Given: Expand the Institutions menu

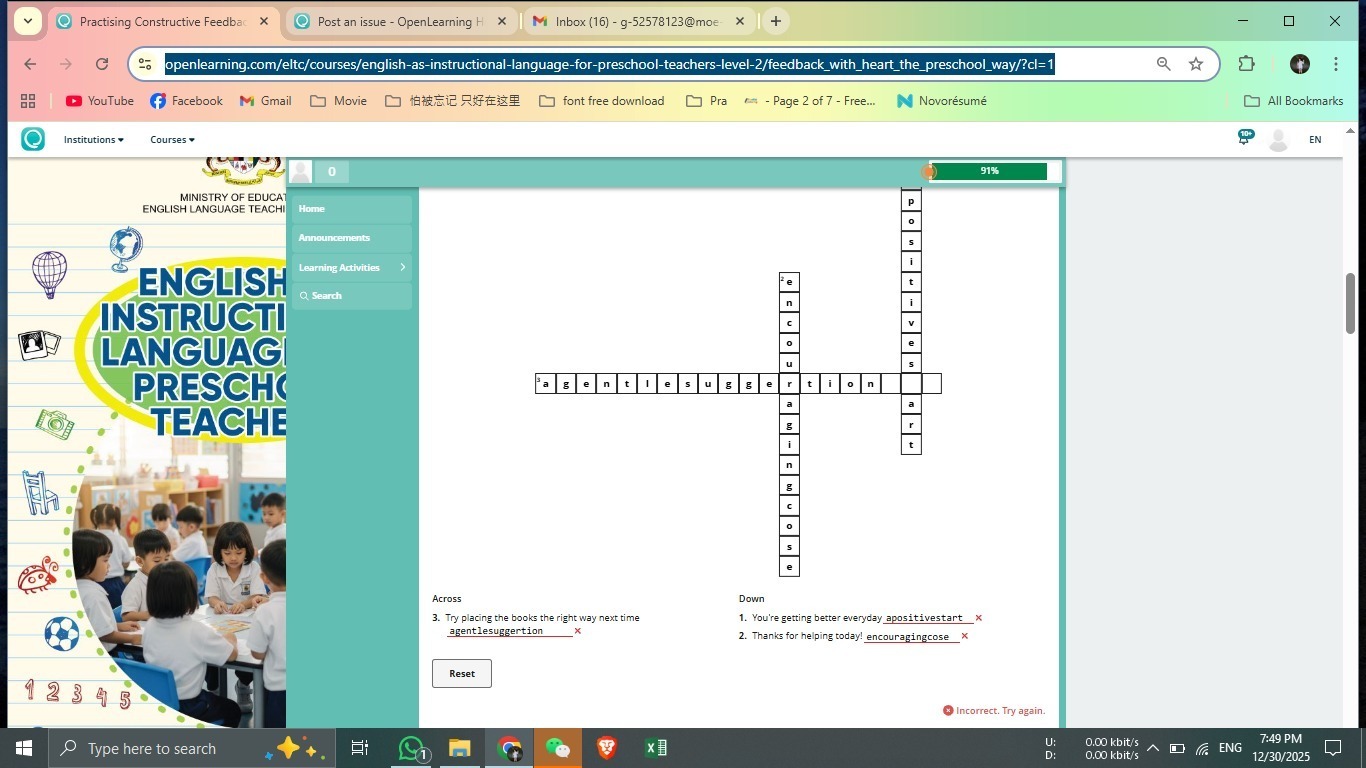Looking at the screenshot, I should click(94, 140).
